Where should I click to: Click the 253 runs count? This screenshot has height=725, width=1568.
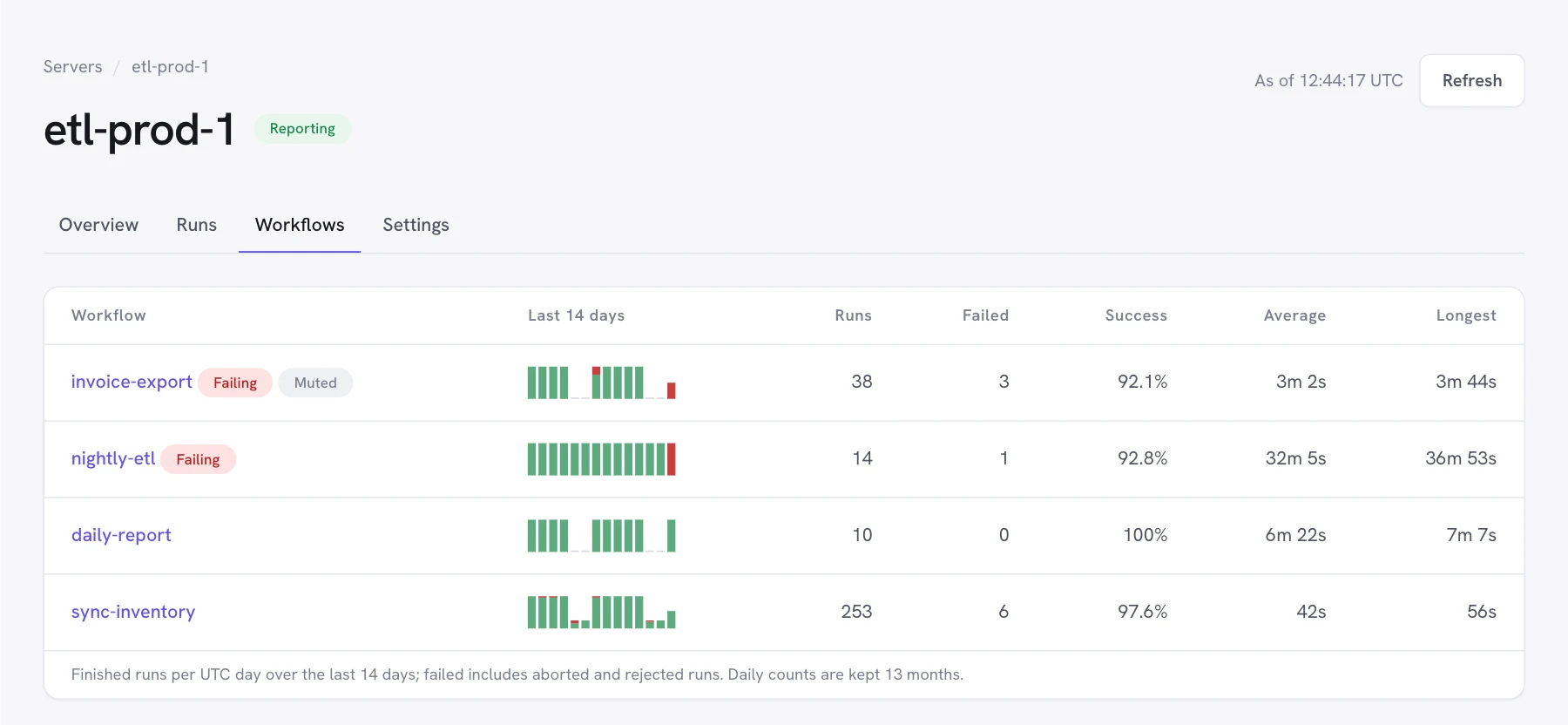pos(856,612)
